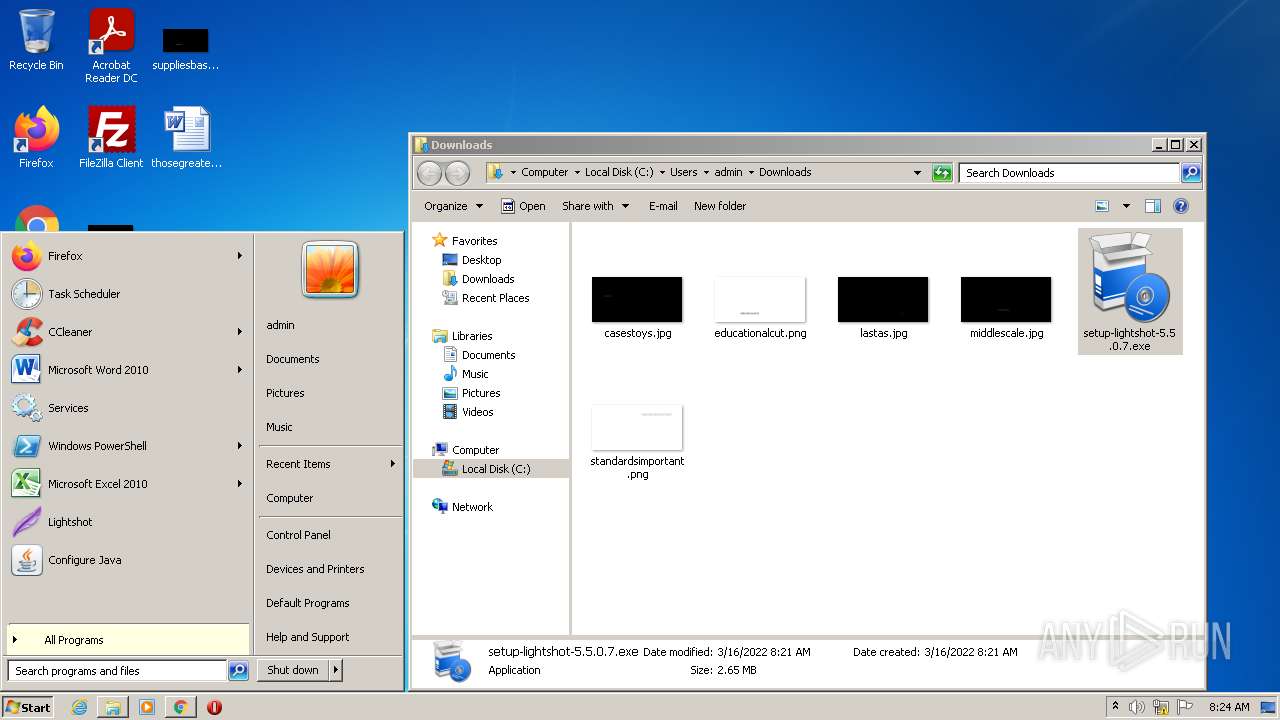
Task: Expand Recent Items submenu in Start menu
Action: point(329,464)
